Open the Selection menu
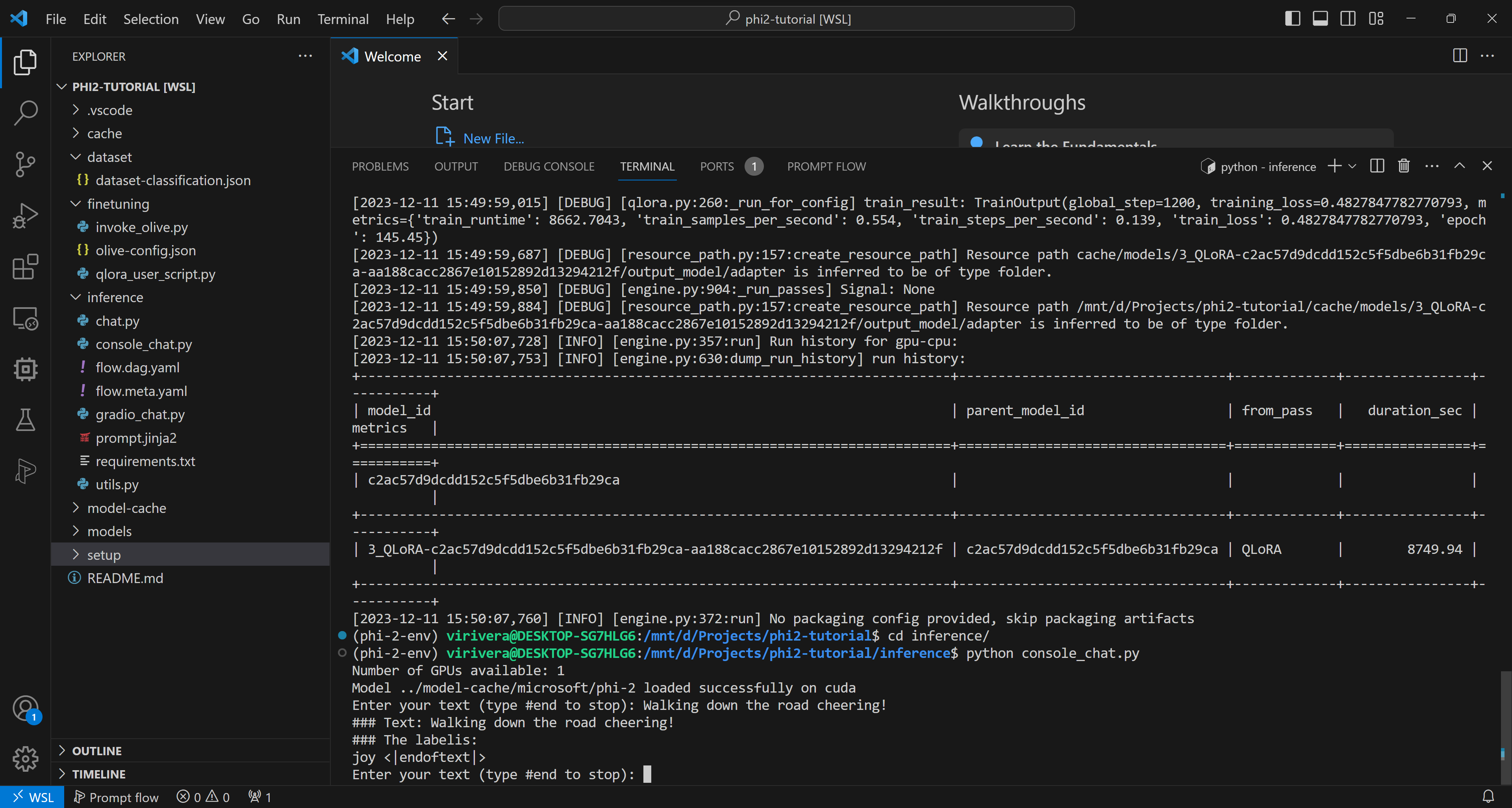This screenshot has height=808, width=1512. pyautogui.click(x=151, y=19)
